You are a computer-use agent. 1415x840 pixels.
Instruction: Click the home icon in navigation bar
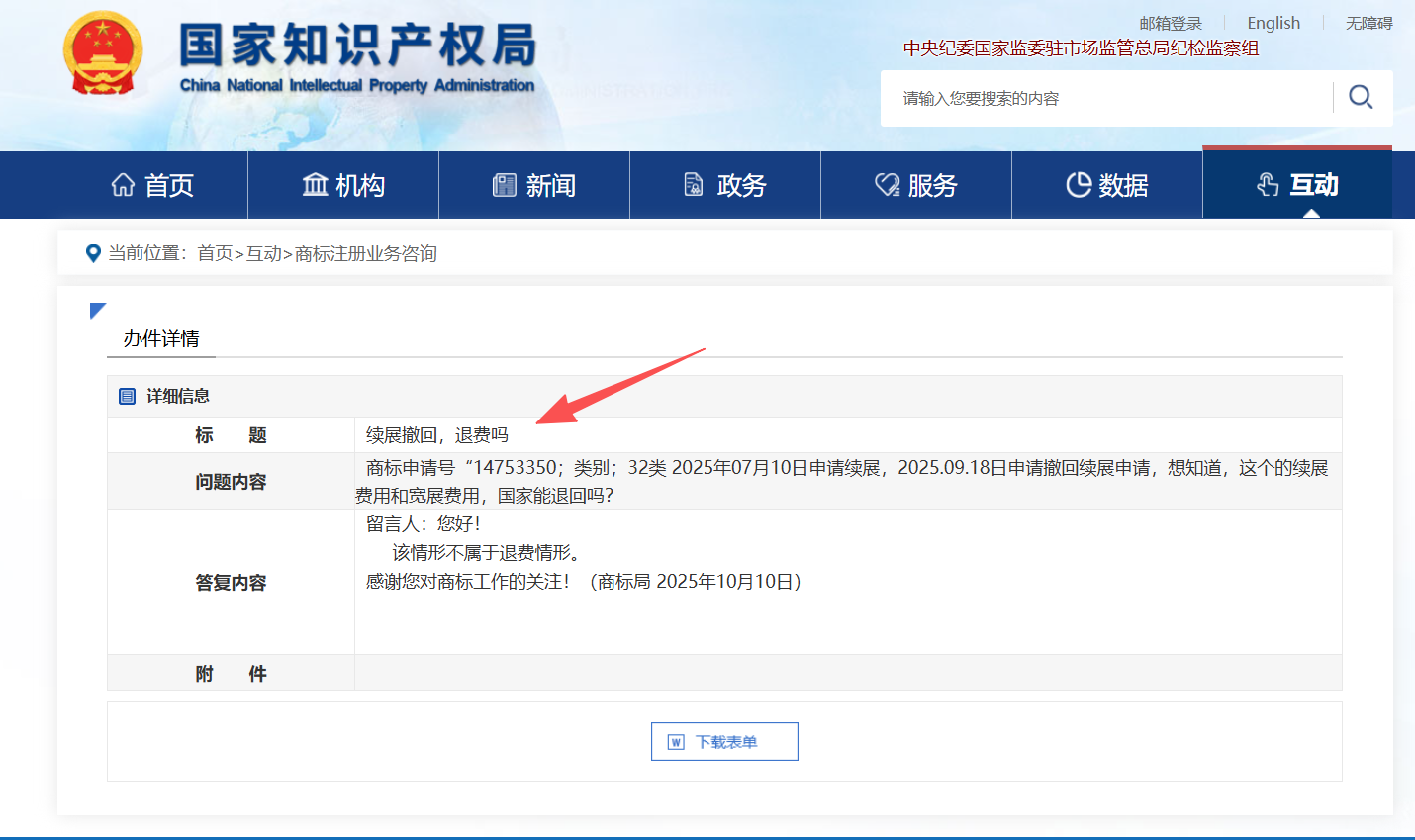[x=123, y=185]
